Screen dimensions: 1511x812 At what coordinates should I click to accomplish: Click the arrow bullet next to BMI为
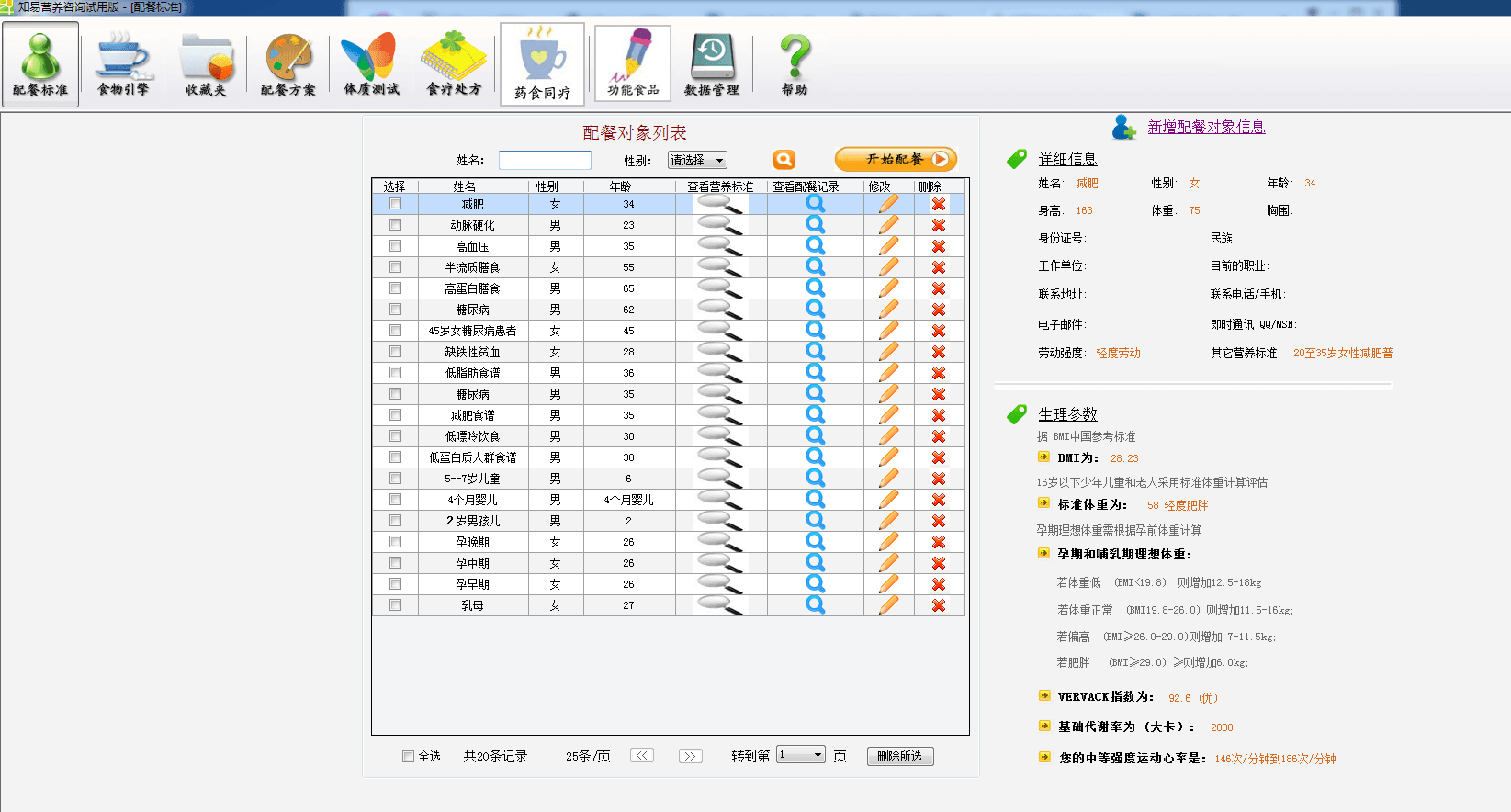tap(1043, 457)
